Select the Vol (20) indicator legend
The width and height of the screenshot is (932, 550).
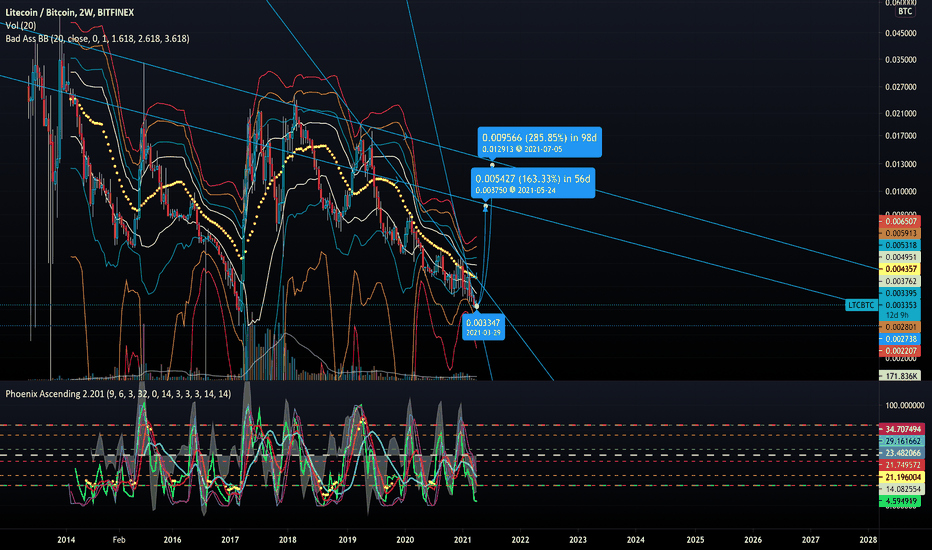click(21, 26)
